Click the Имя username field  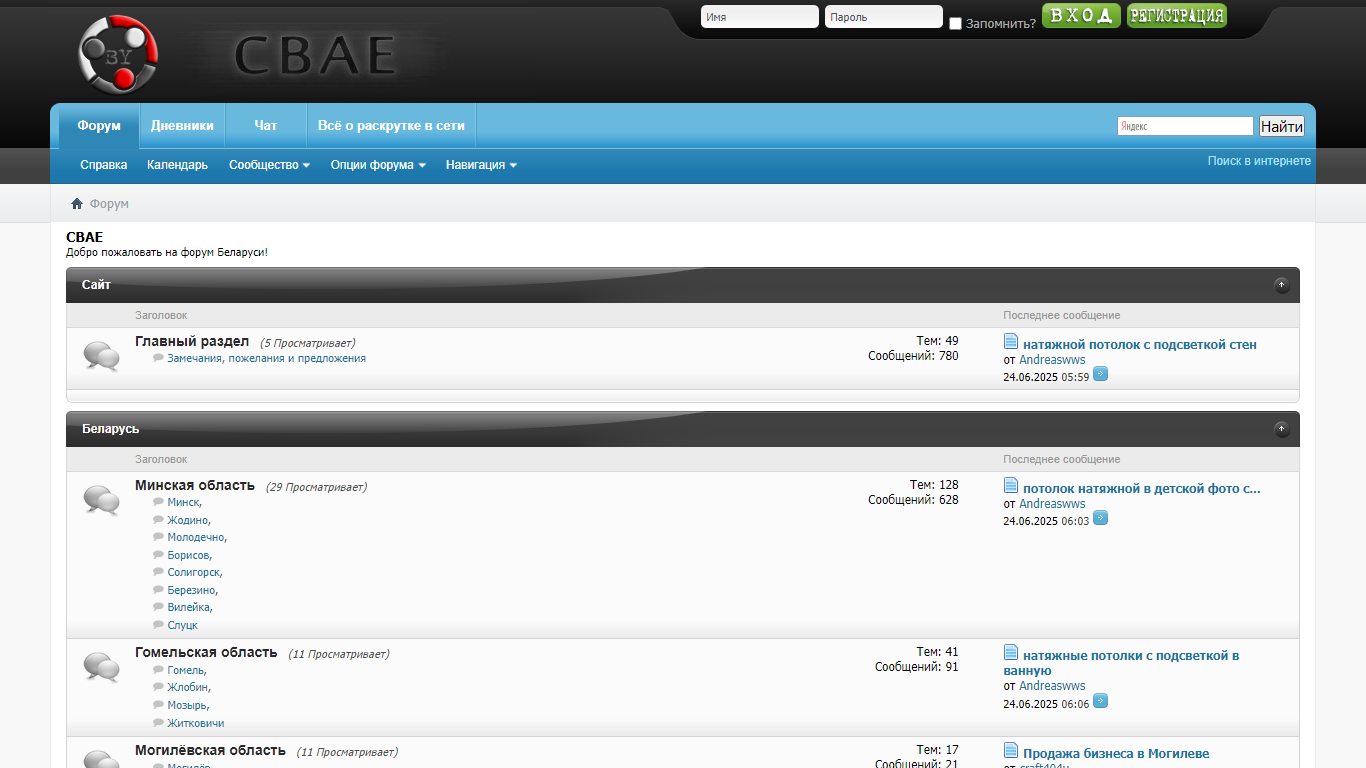(x=760, y=17)
